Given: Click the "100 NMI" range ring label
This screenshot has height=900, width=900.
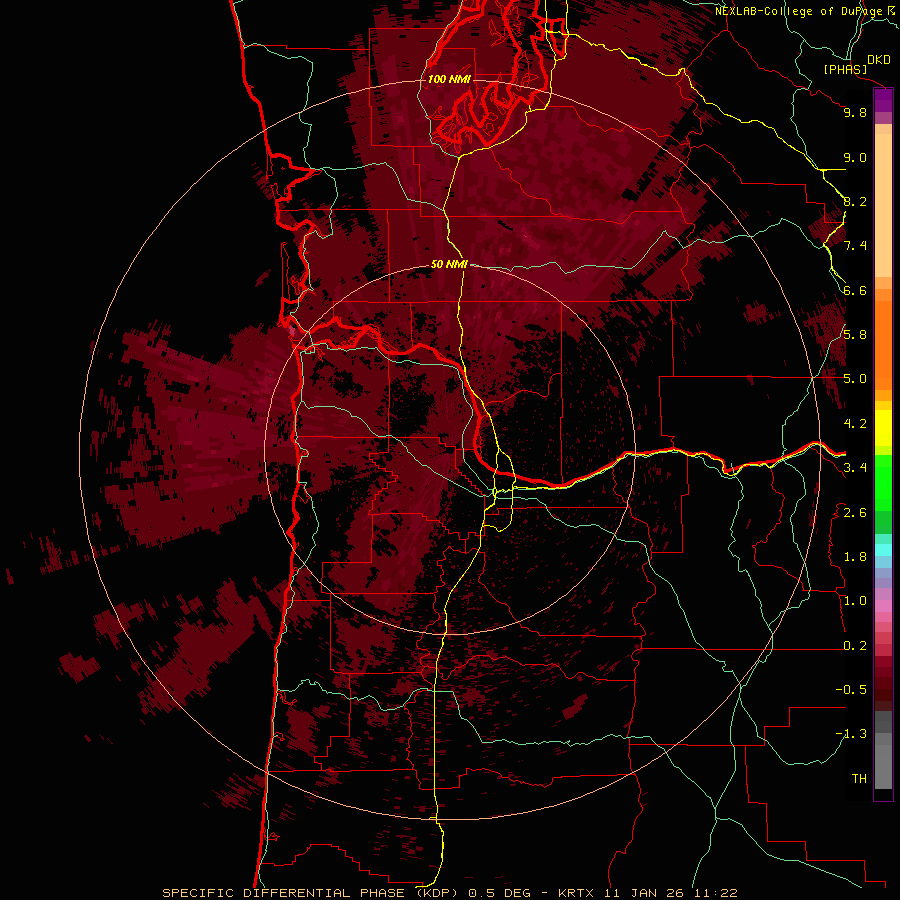Looking at the screenshot, I should [x=449, y=79].
